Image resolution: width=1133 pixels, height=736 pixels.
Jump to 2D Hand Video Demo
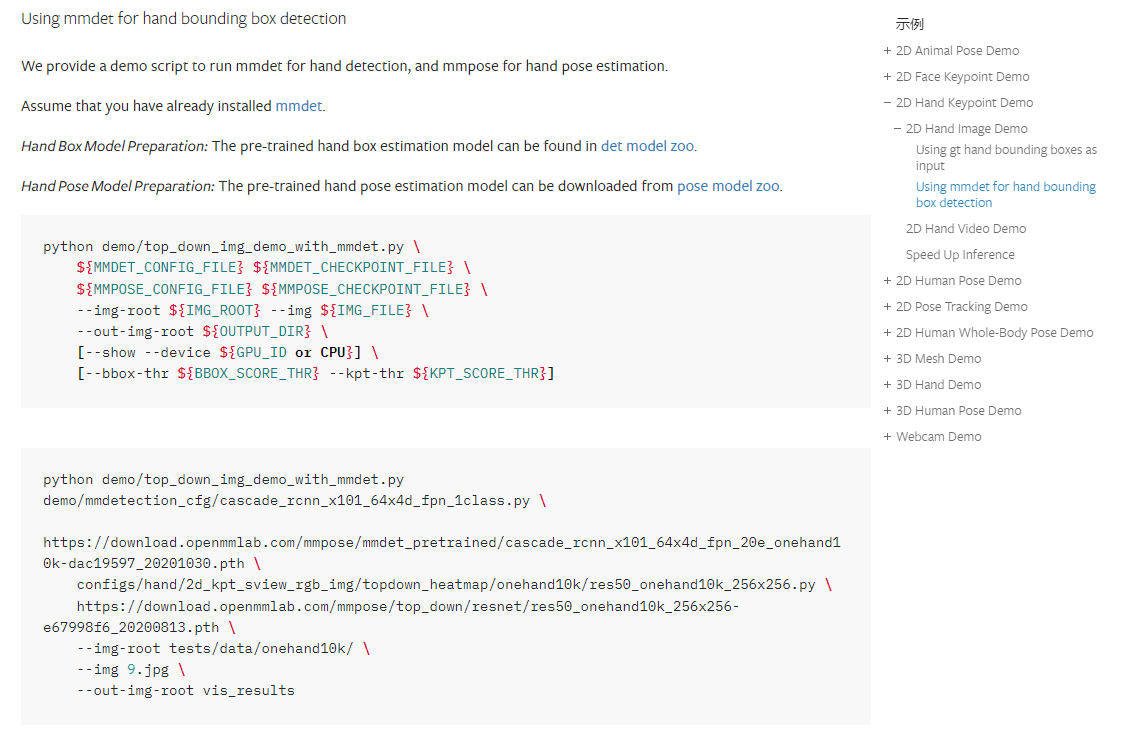tap(965, 229)
